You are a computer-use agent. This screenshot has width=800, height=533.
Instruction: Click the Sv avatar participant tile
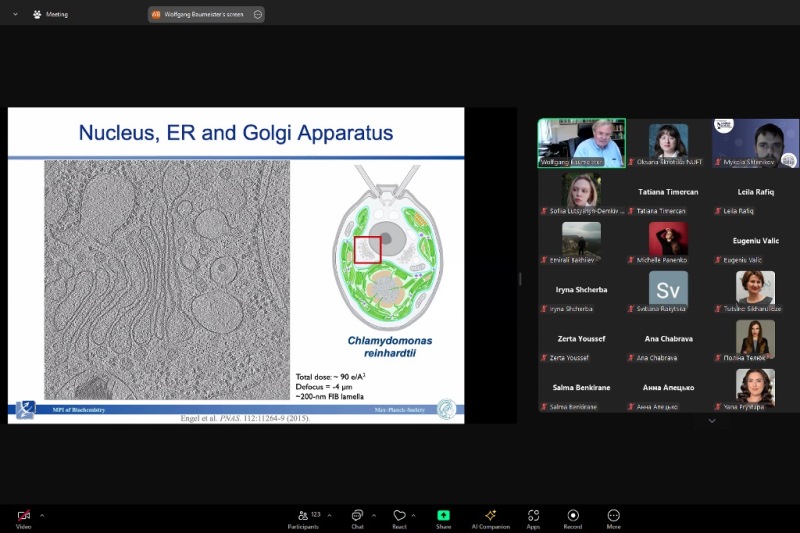point(668,289)
